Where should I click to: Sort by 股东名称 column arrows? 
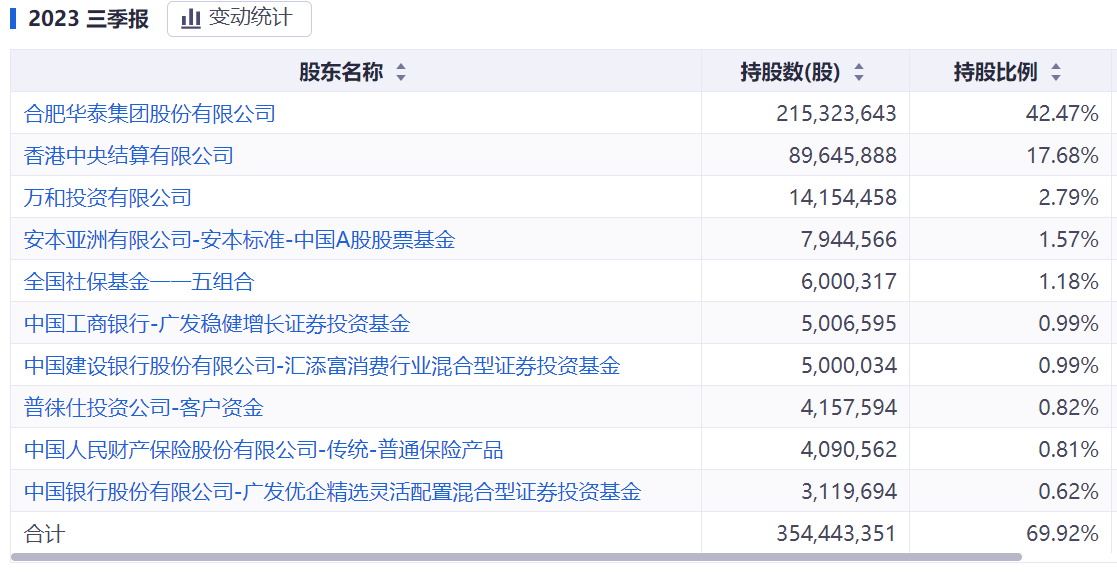coord(401,73)
